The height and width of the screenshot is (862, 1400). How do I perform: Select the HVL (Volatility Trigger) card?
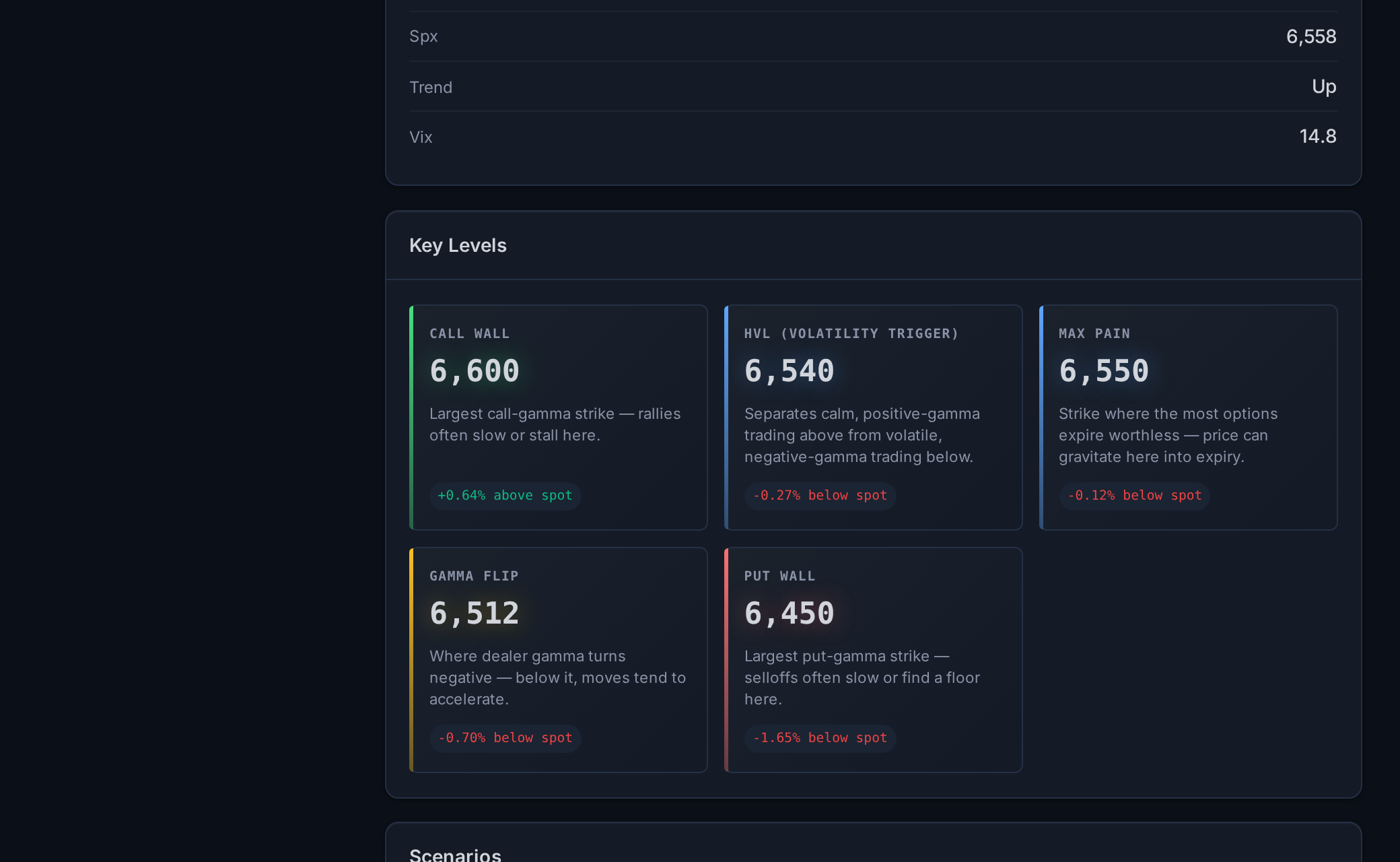point(873,418)
